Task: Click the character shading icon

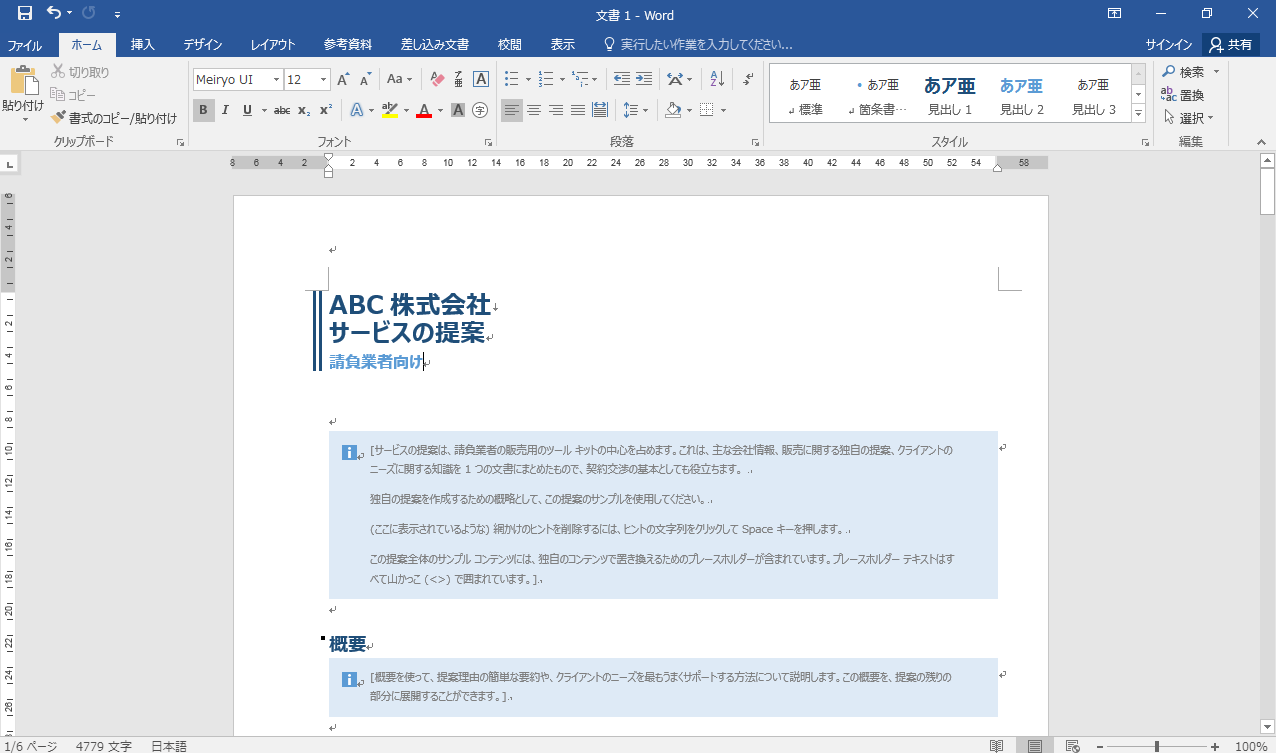Action: coord(458,110)
